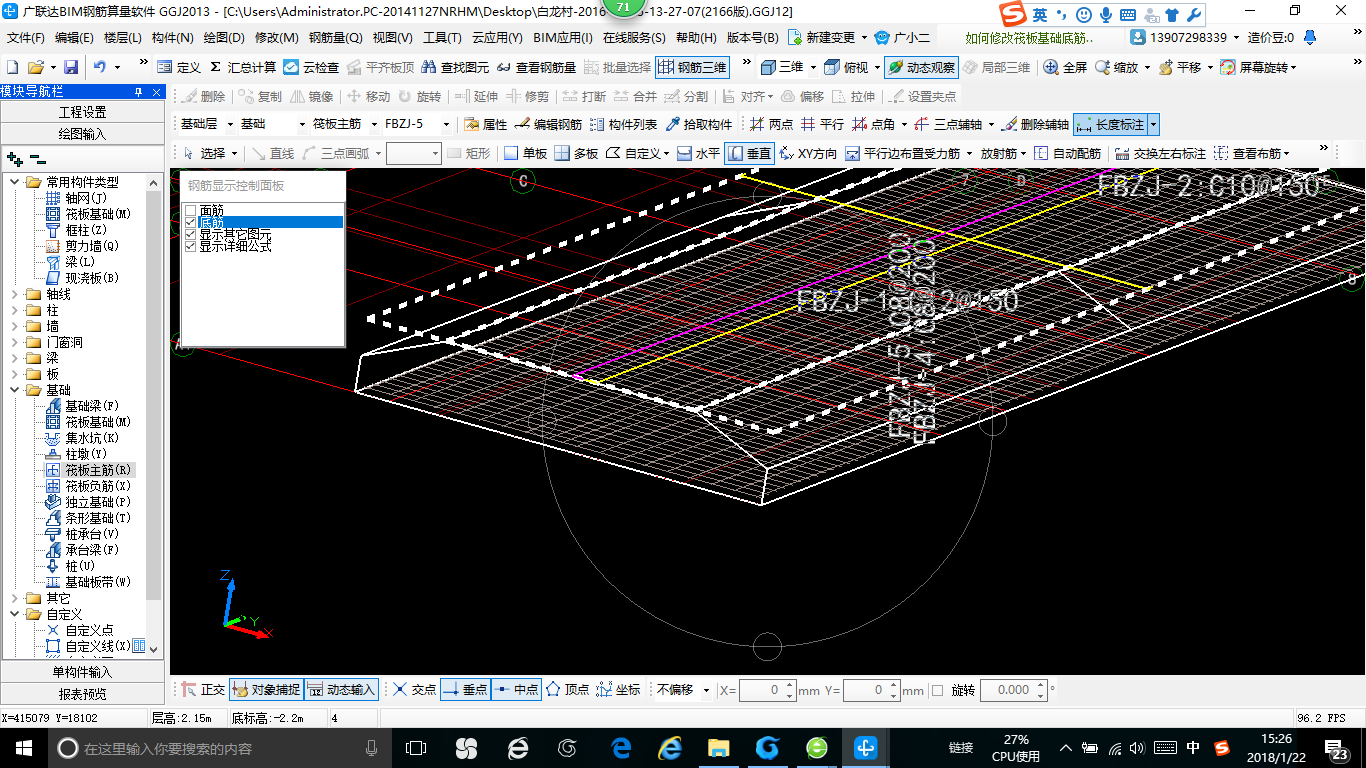
Task: Expand the 门窗洞 tree node
Action: tap(15, 342)
